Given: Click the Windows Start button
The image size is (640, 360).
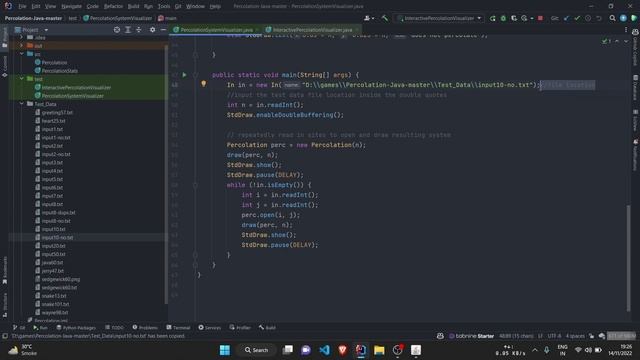Looking at the screenshot, I should tap(225, 350).
